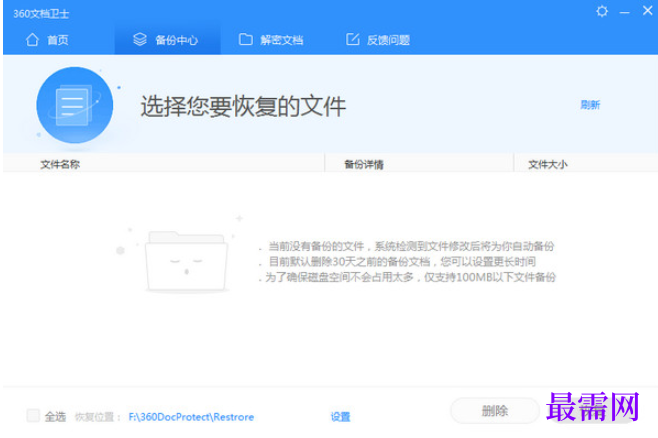Click the empty folder illustration
Viewport: 658px width, 438px height.
[x=186, y=261]
